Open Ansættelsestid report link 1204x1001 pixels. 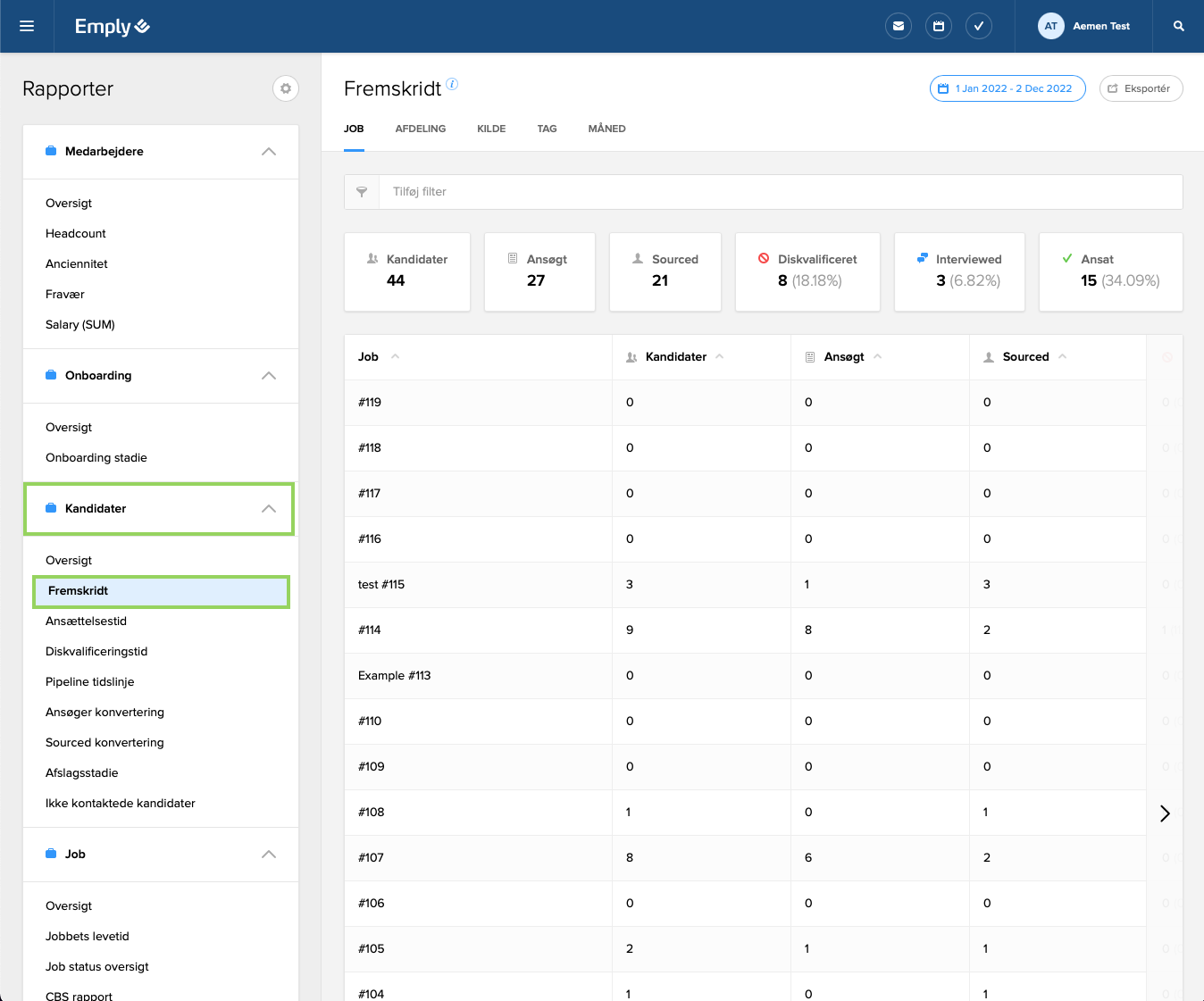point(86,621)
